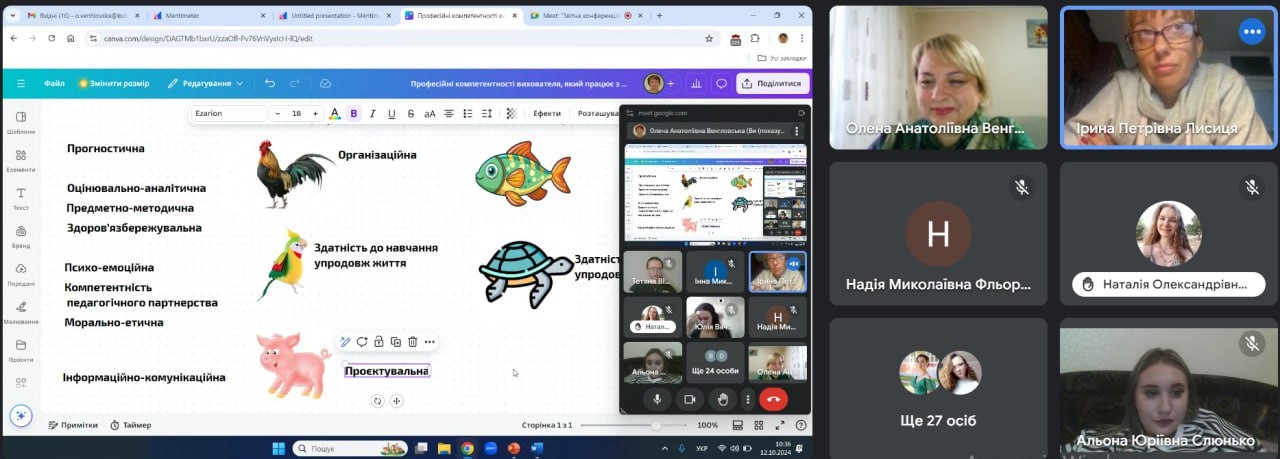Toggle italic formatting in text toolbar

coord(373,114)
